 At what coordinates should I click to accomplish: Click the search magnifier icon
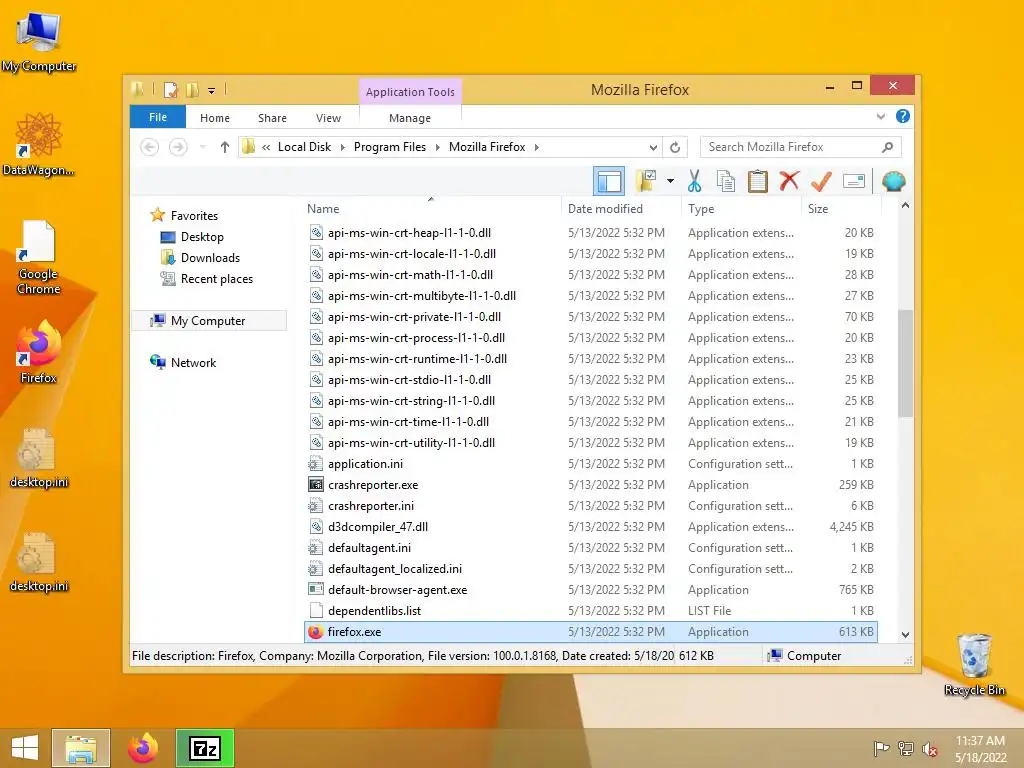(x=888, y=147)
